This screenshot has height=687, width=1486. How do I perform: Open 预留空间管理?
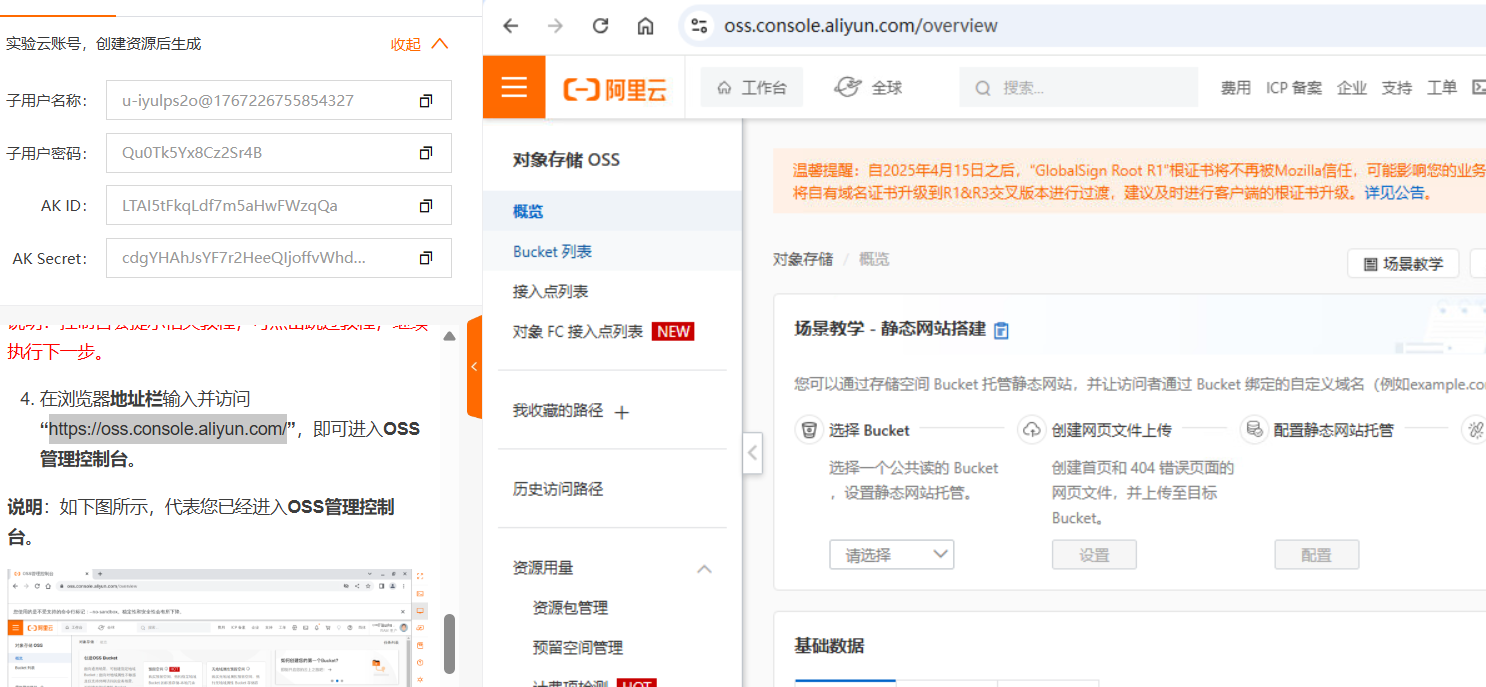click(x=578, y=647)
